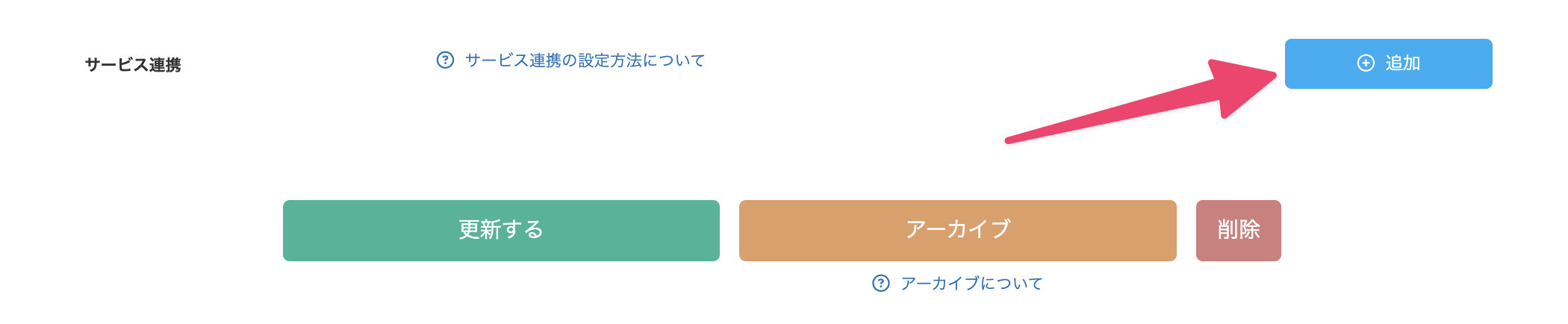Archive this item using アーカイブ
The width and height of the screenshot is (1568, 324).
[x=957, y=230]
